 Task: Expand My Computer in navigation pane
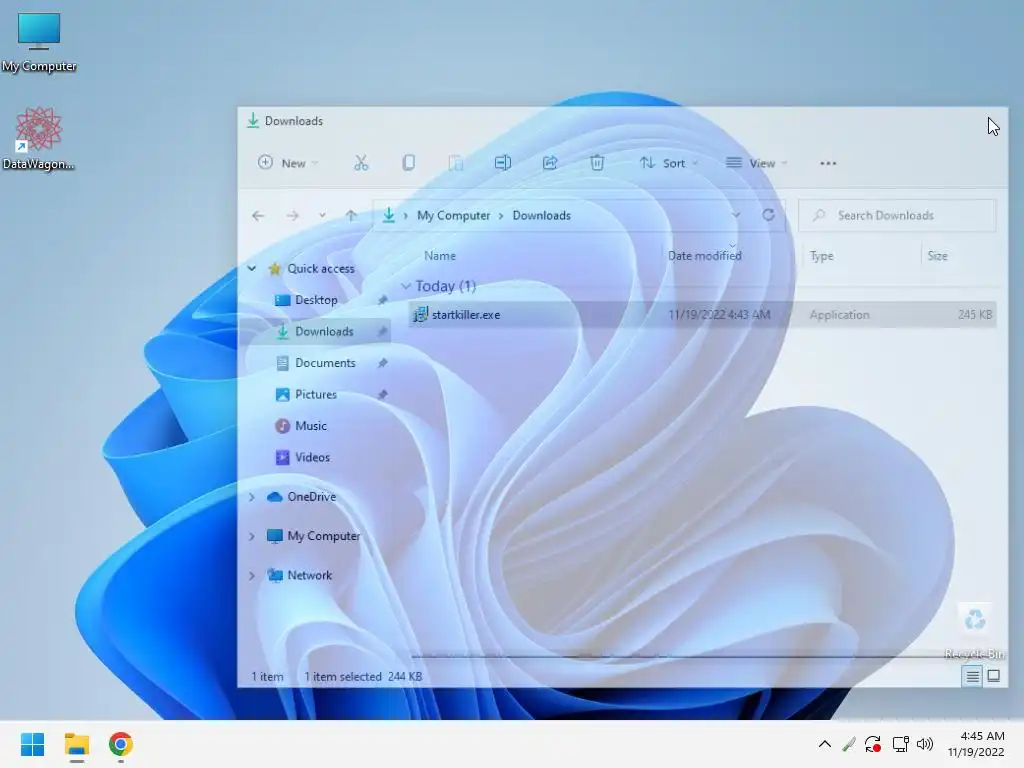(251, 536)
